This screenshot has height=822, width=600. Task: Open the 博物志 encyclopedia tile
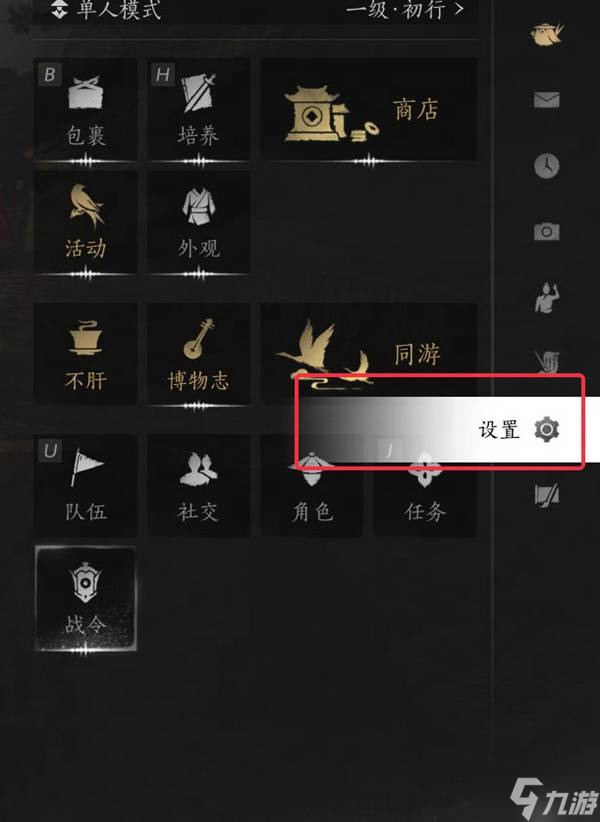point(199,354)
